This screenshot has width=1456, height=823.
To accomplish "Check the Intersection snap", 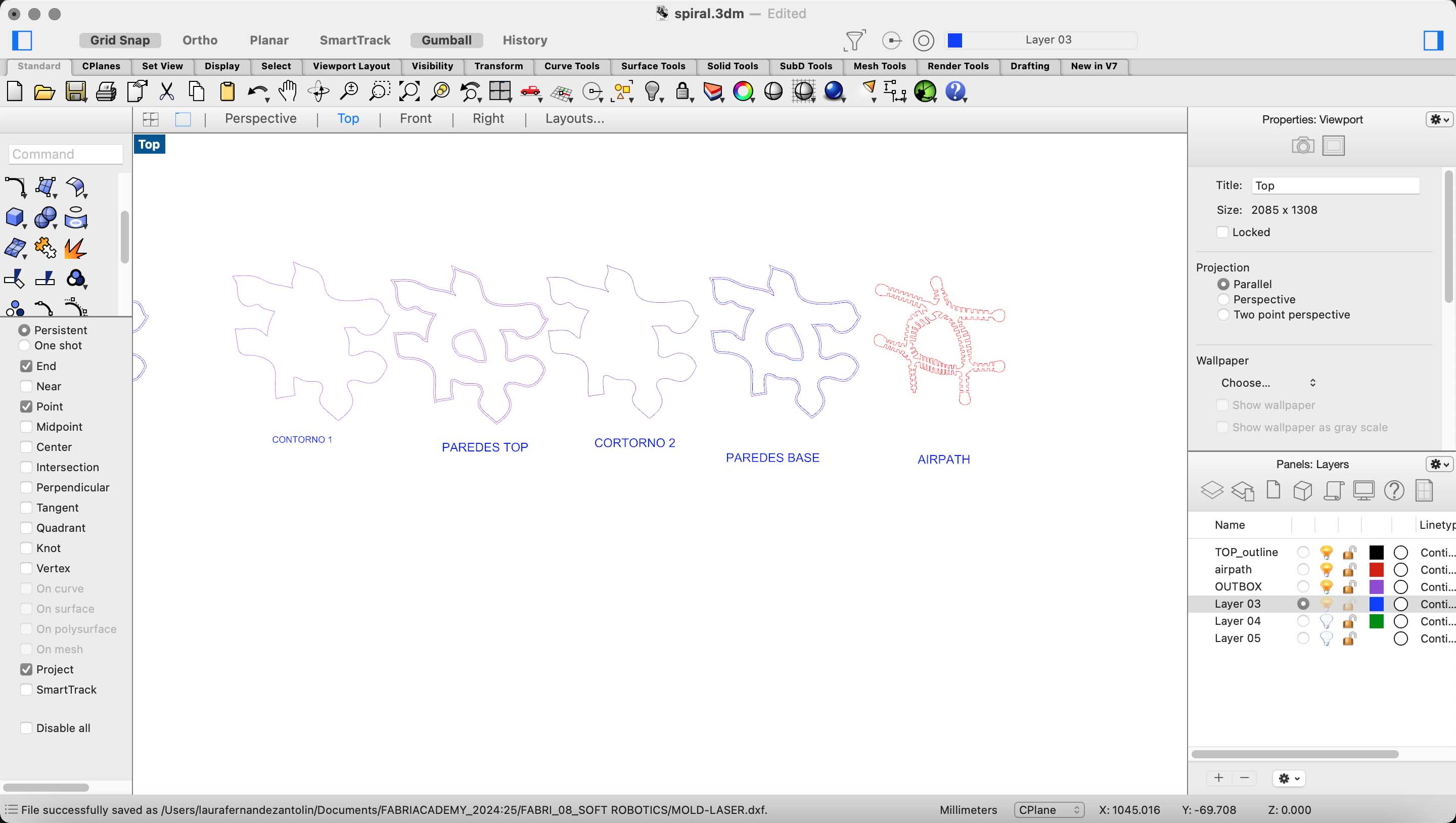I will (x=26, y=467).
